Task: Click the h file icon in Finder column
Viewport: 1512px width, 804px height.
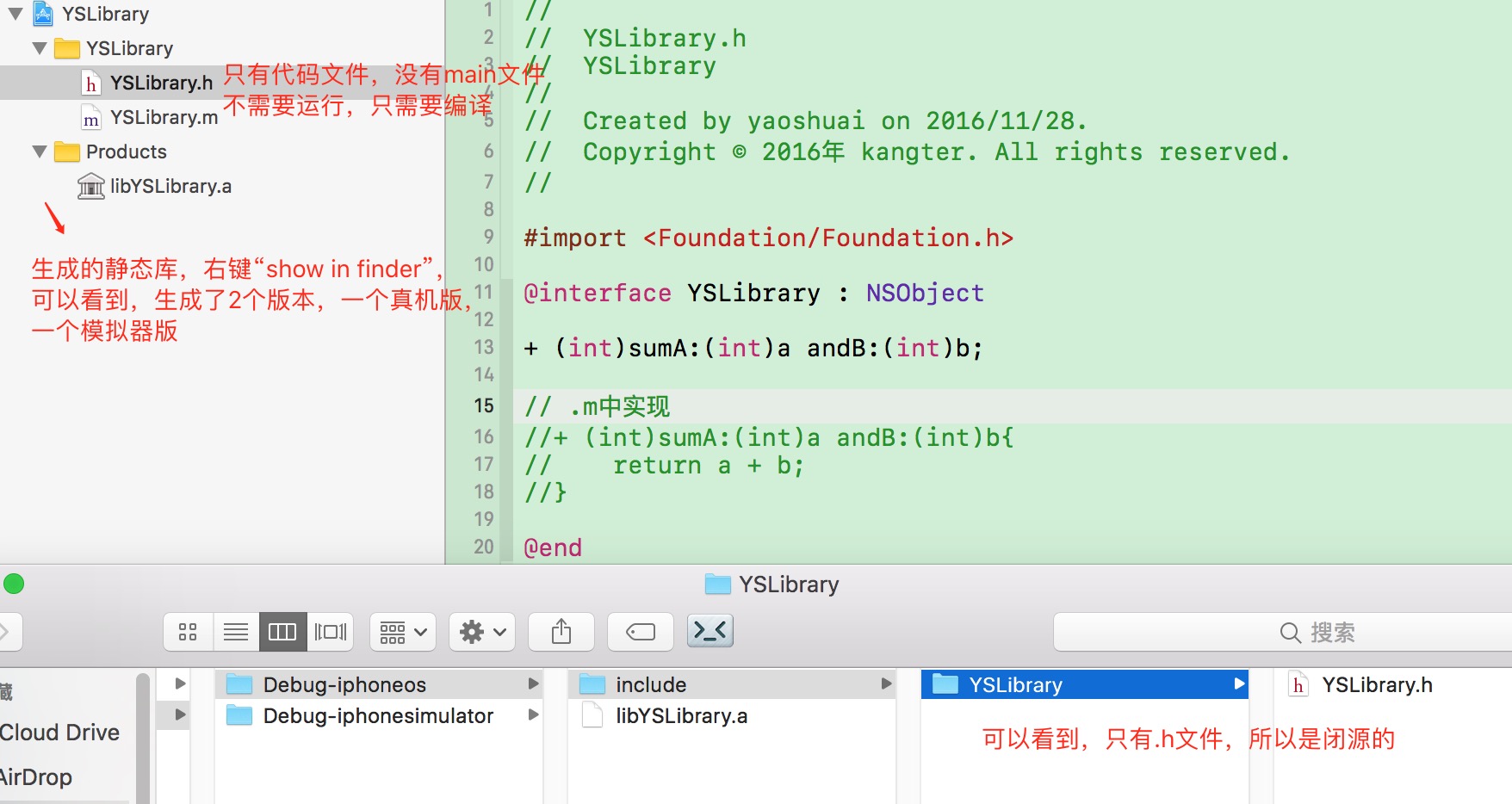Action: pyautogui.click(x=1298, y=685)
